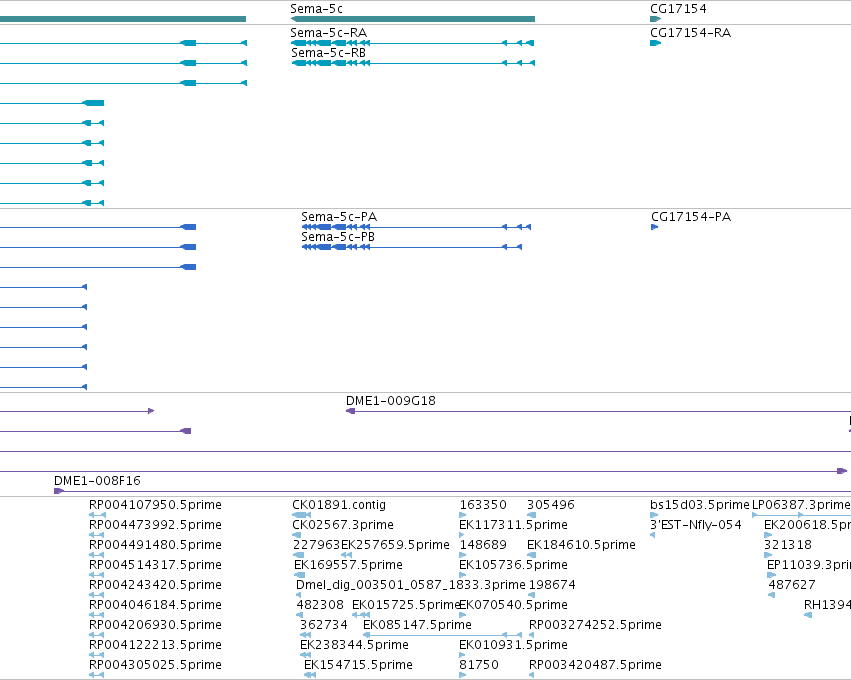Click the Sema-5c gene label
The height and width of the screenshot is (680, 851).
click(316, 9)
